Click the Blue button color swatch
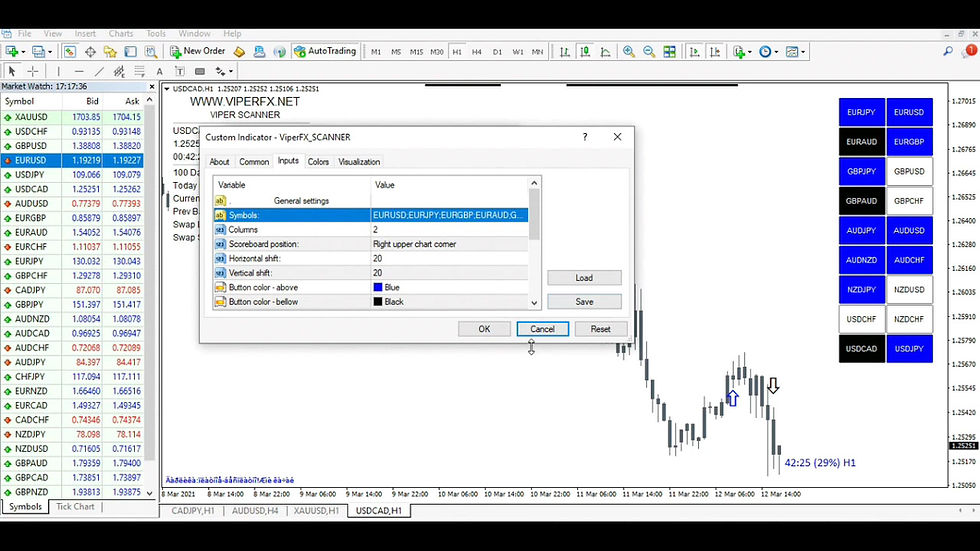 pyautogui.click(x=378, y=287)
